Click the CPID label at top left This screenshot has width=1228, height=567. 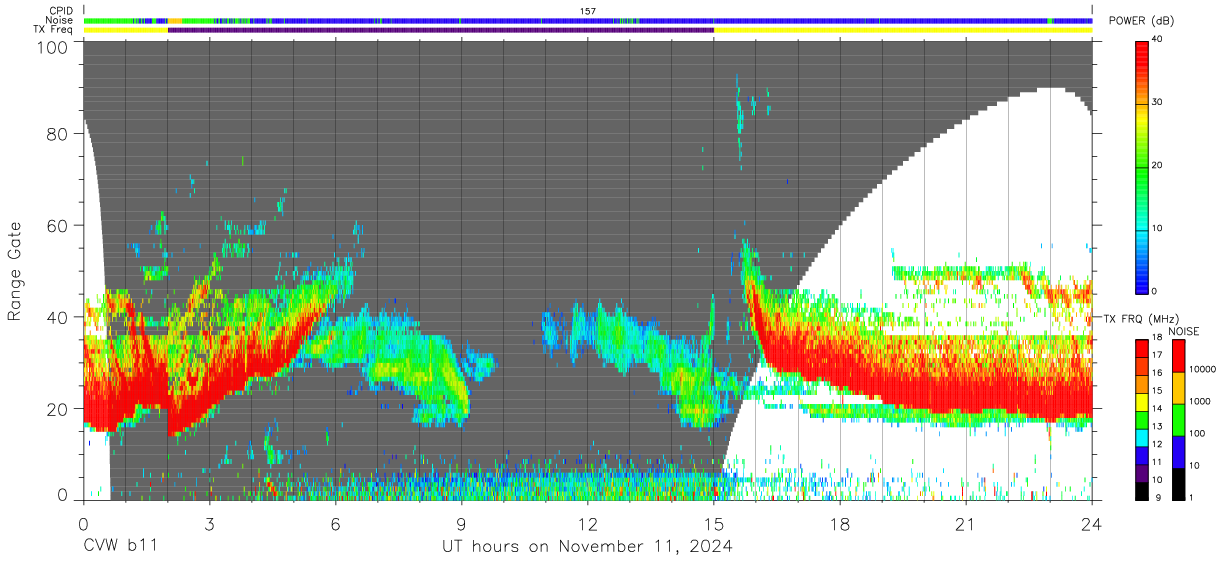[x=60, y=10]
